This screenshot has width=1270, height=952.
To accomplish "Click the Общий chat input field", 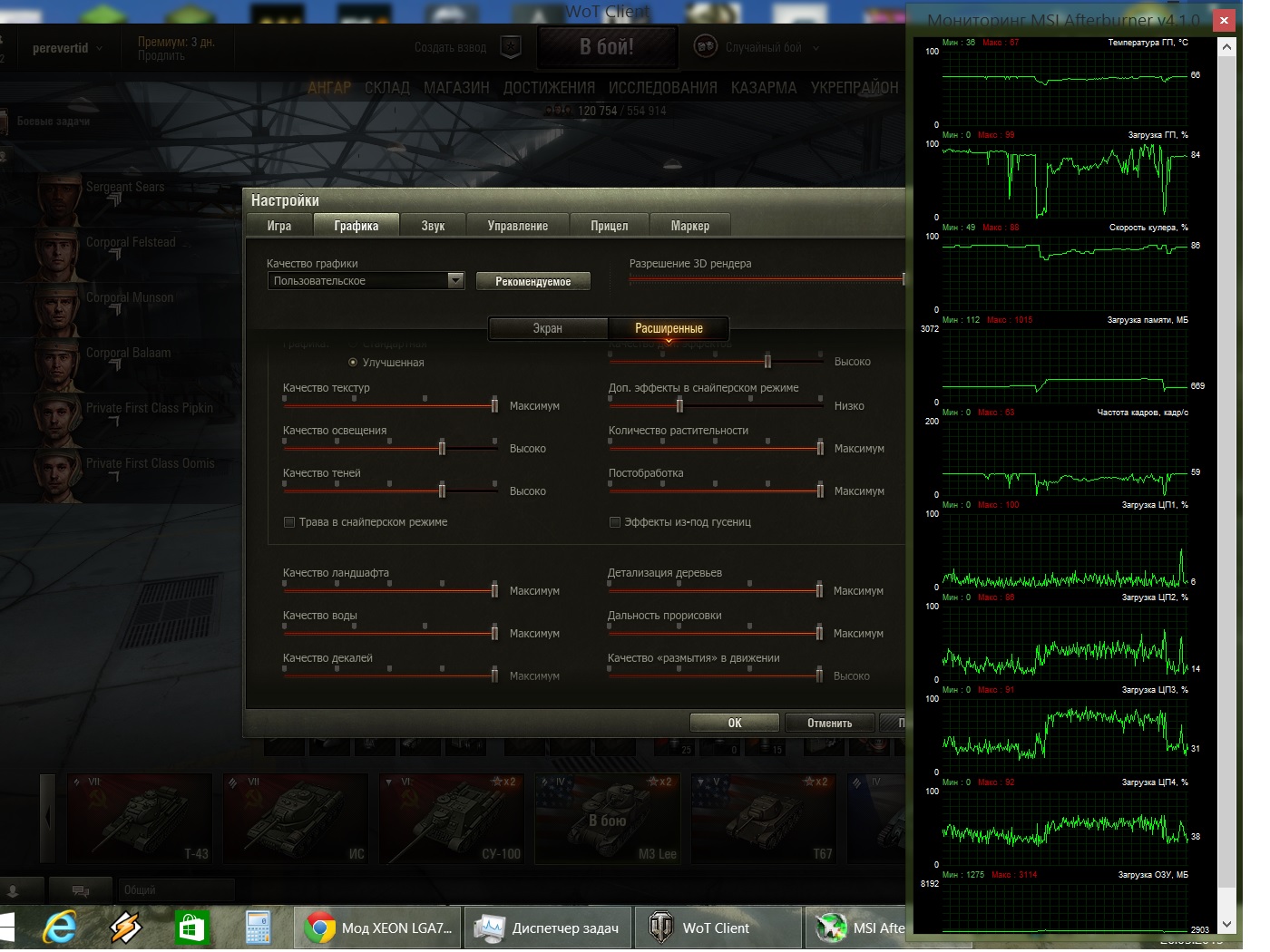I will [177, 890].
